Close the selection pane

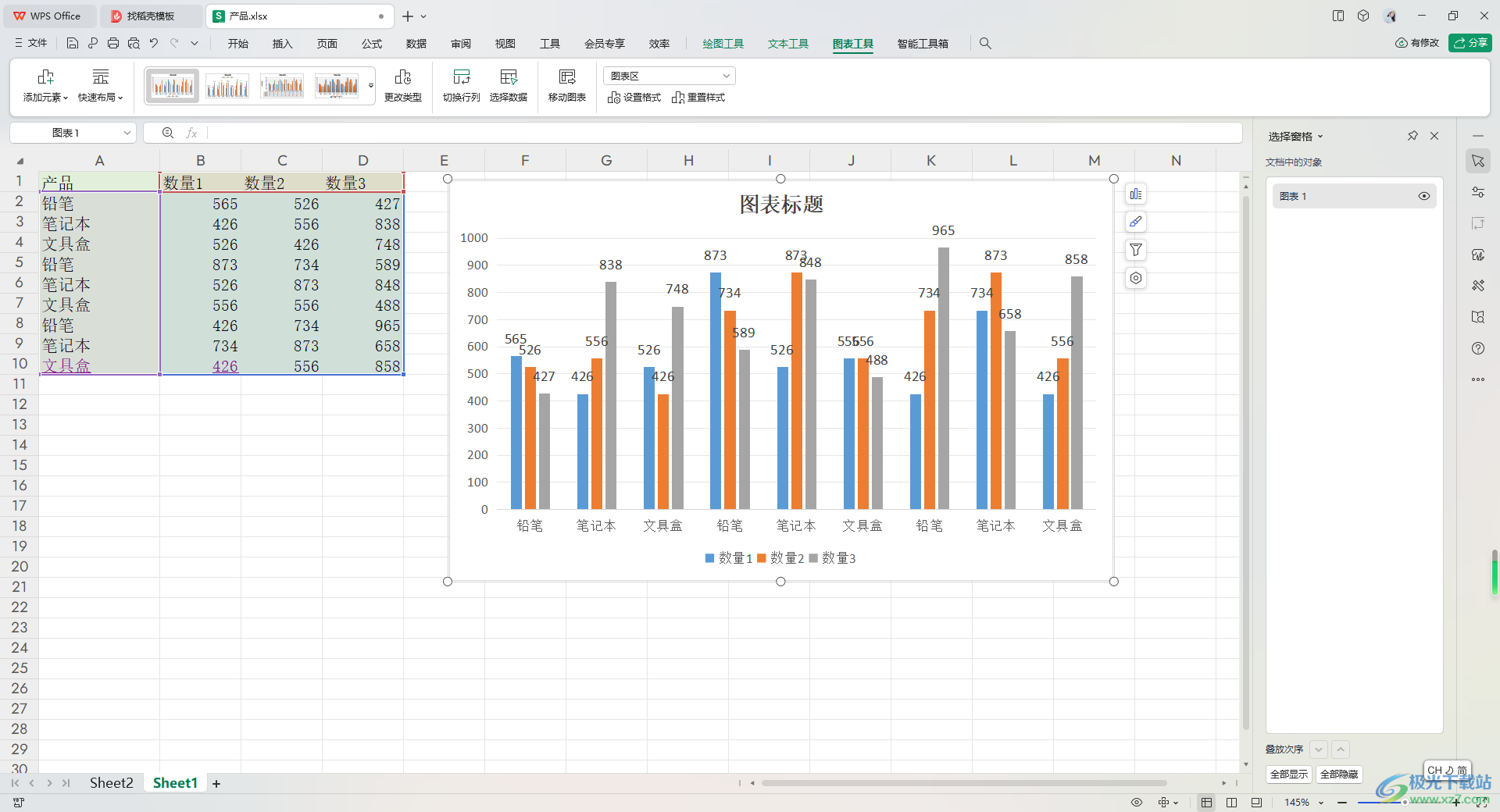(1434, 136)
